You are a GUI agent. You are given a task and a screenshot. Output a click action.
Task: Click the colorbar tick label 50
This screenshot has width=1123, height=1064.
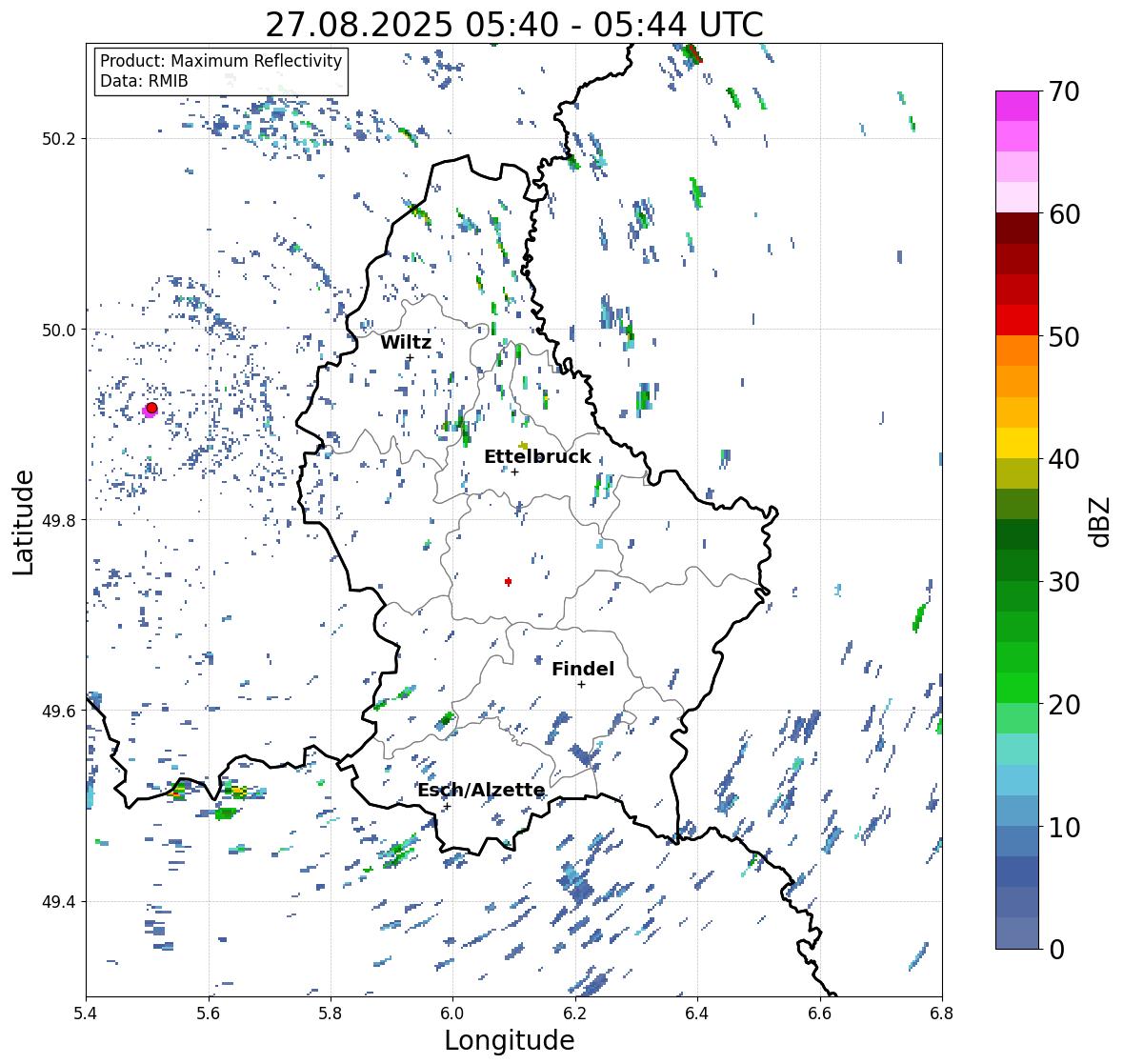pyautogui.click(x=1064, y=336)
